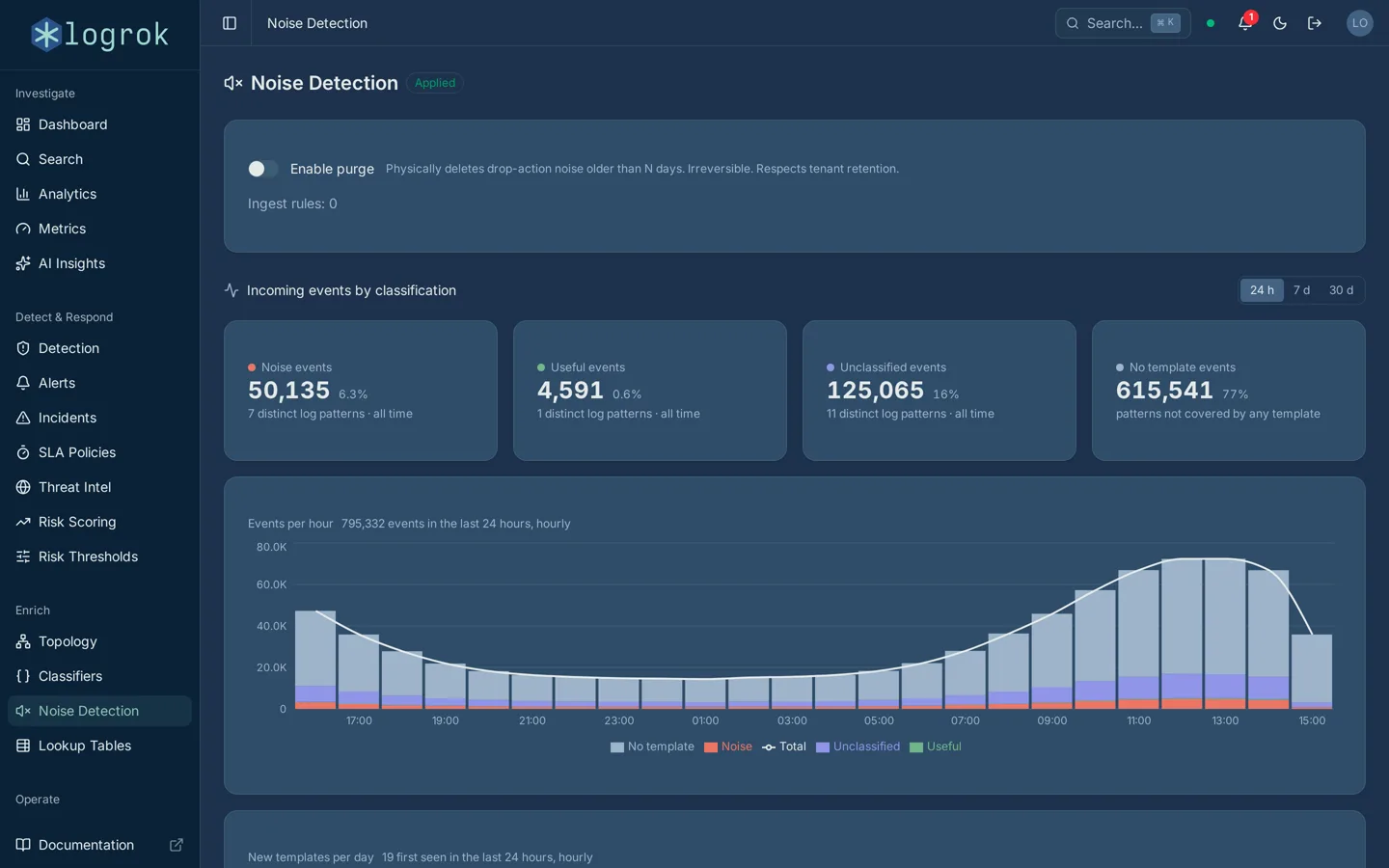Open the Noise Detection sidebar item
Image resolution: width=1389 pixels, height=868 pixels.
coord(99,711)
